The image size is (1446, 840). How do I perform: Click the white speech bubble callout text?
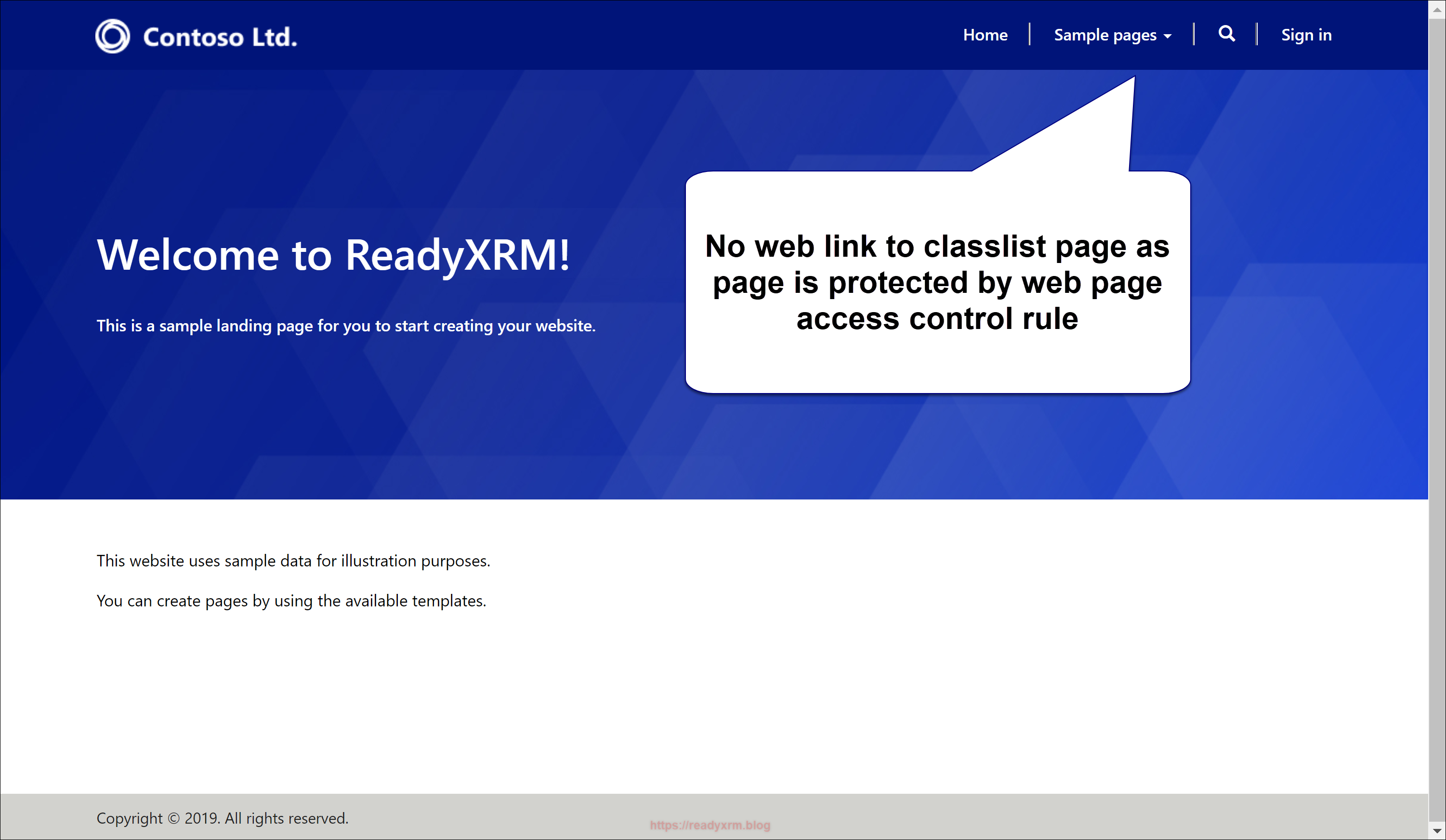click(937, 282)
